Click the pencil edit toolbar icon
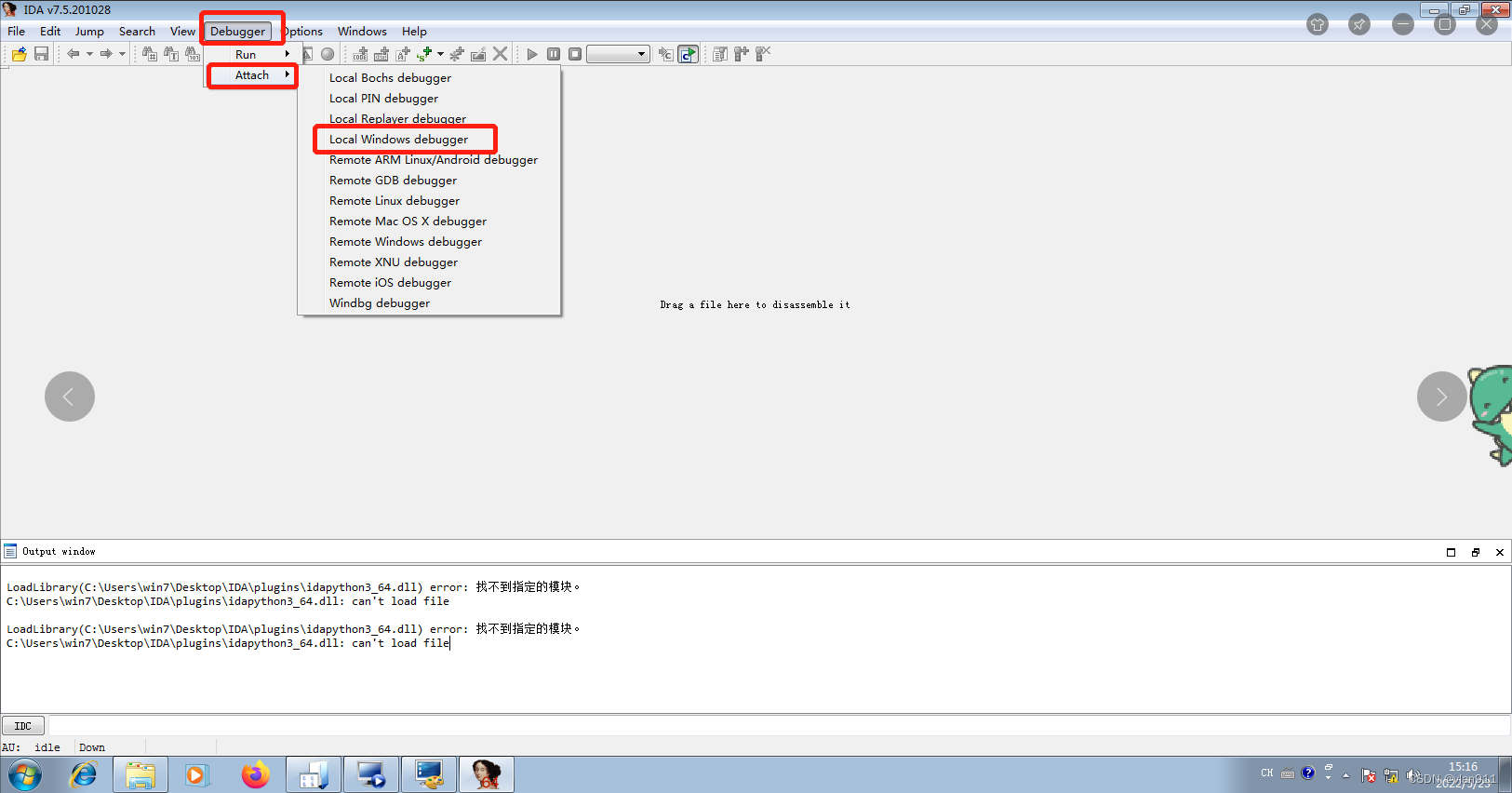This screenshot has height=793, width=1512. pos(478,54)
